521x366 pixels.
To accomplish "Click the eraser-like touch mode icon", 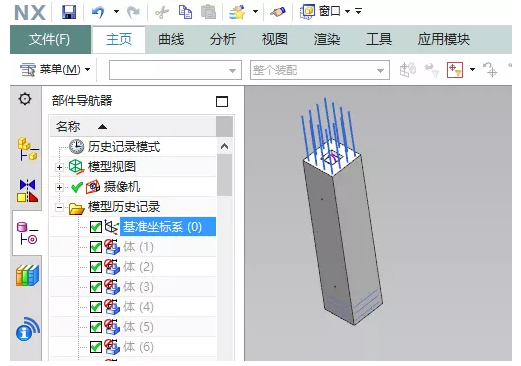I will click(x=278, y=12).
